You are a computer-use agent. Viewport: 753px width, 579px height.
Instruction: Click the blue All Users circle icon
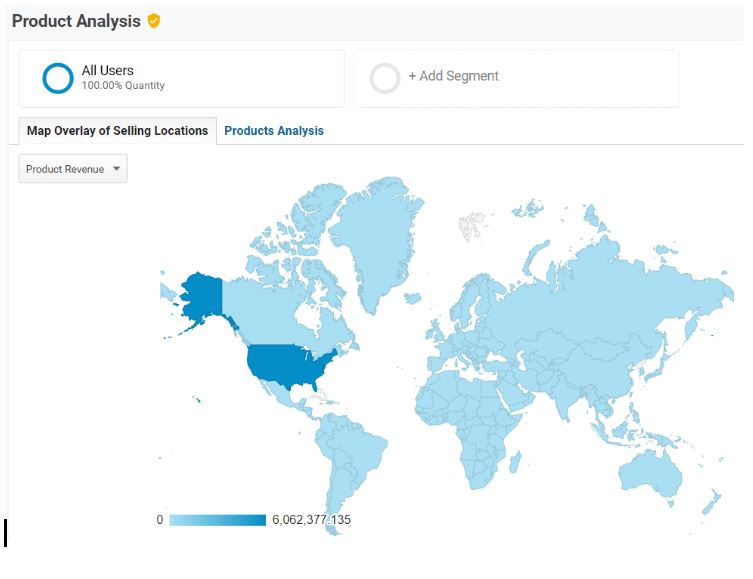[58, 78]
